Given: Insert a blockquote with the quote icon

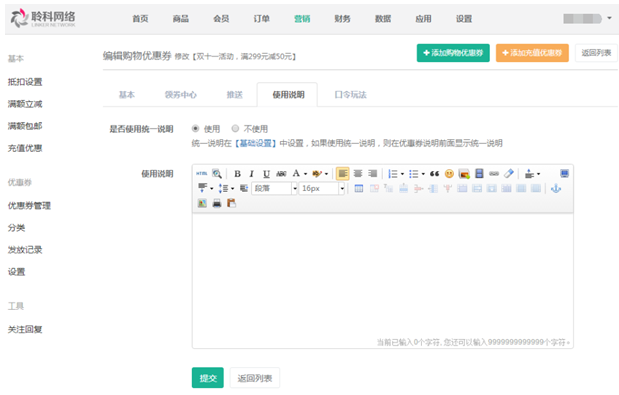Looking at the screenshot, I should point(435,174).
